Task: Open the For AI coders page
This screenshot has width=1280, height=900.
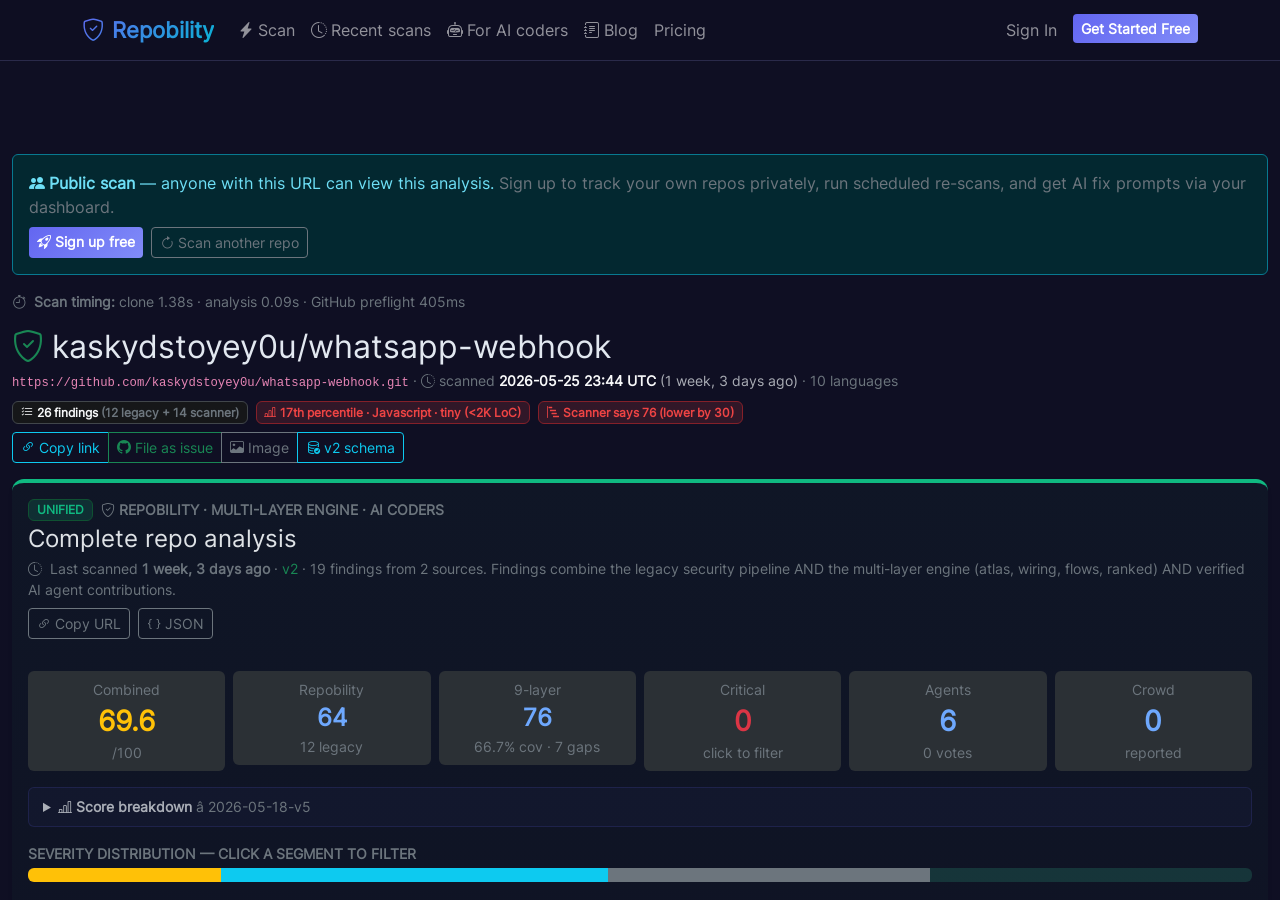Action: pyautogui.click(x=508, y=30)
